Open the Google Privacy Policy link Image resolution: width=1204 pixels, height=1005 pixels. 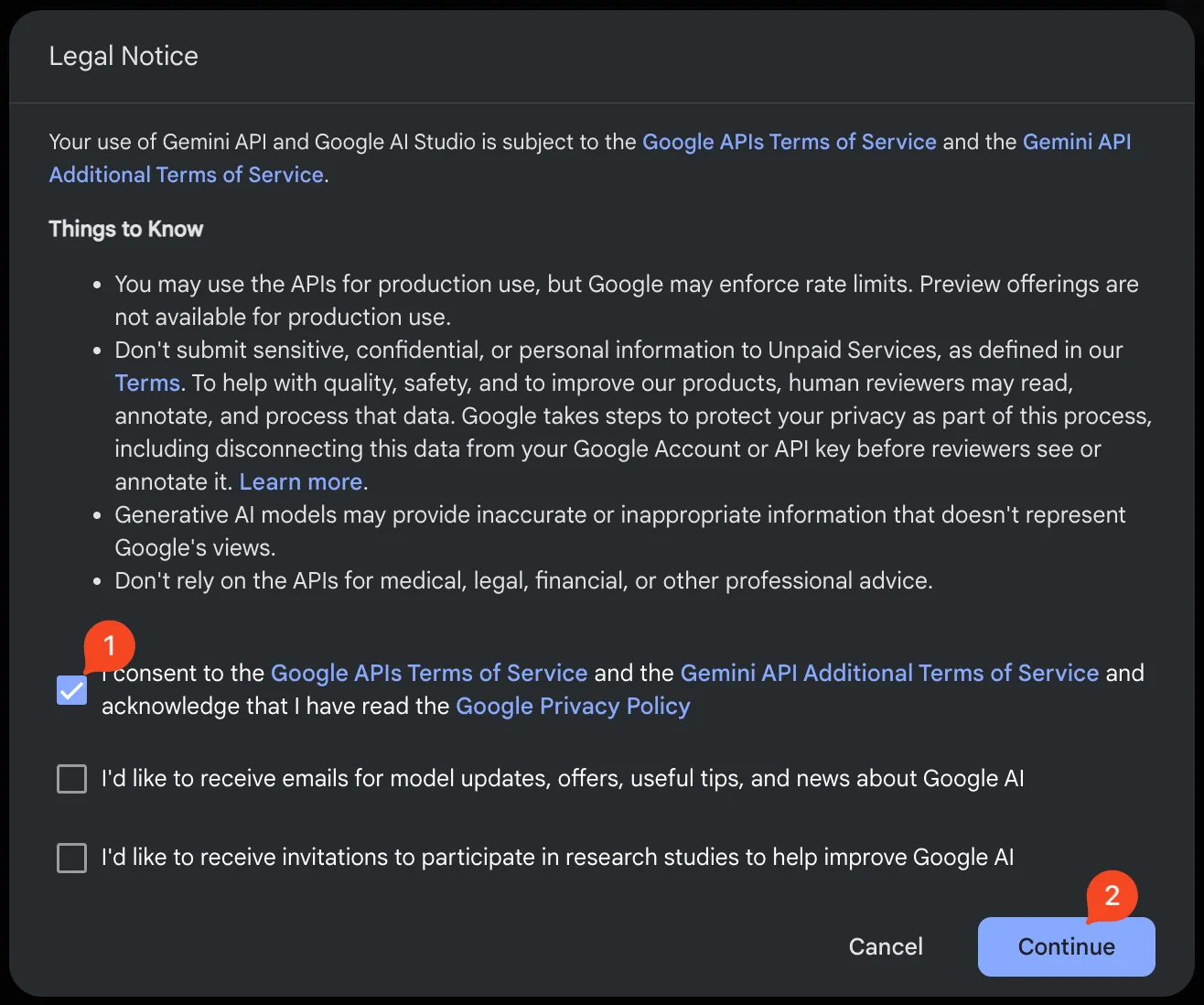(573, 706)
